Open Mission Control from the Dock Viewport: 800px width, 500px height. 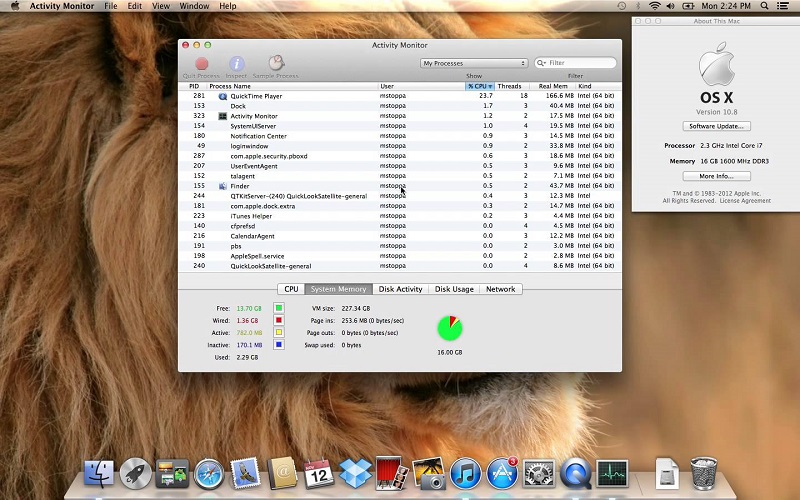click(x=172, y=473)
